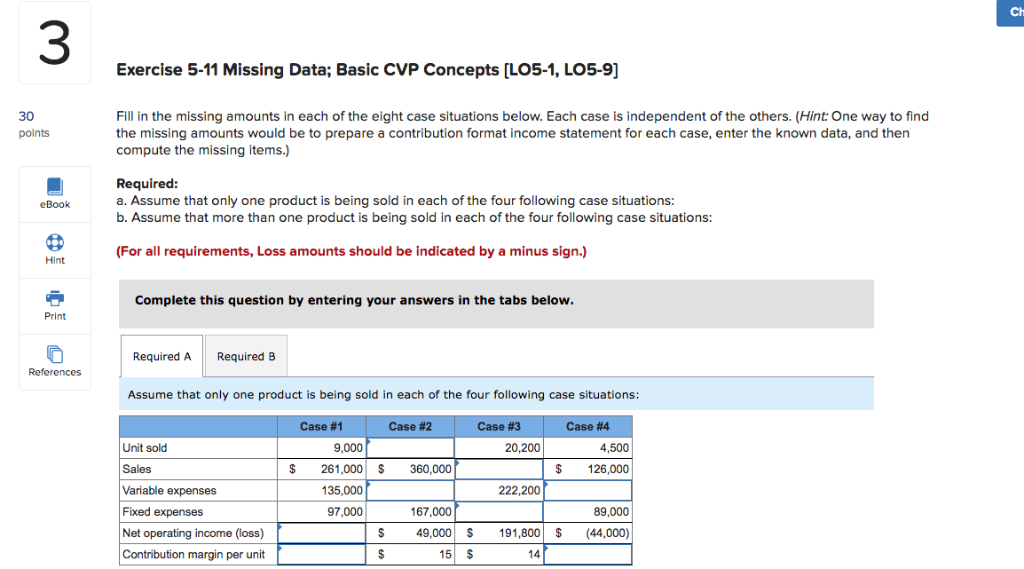Screen dimensions: 1024x569
Task: Select the Case #2 column header
Action: click(x=410, y=427)
